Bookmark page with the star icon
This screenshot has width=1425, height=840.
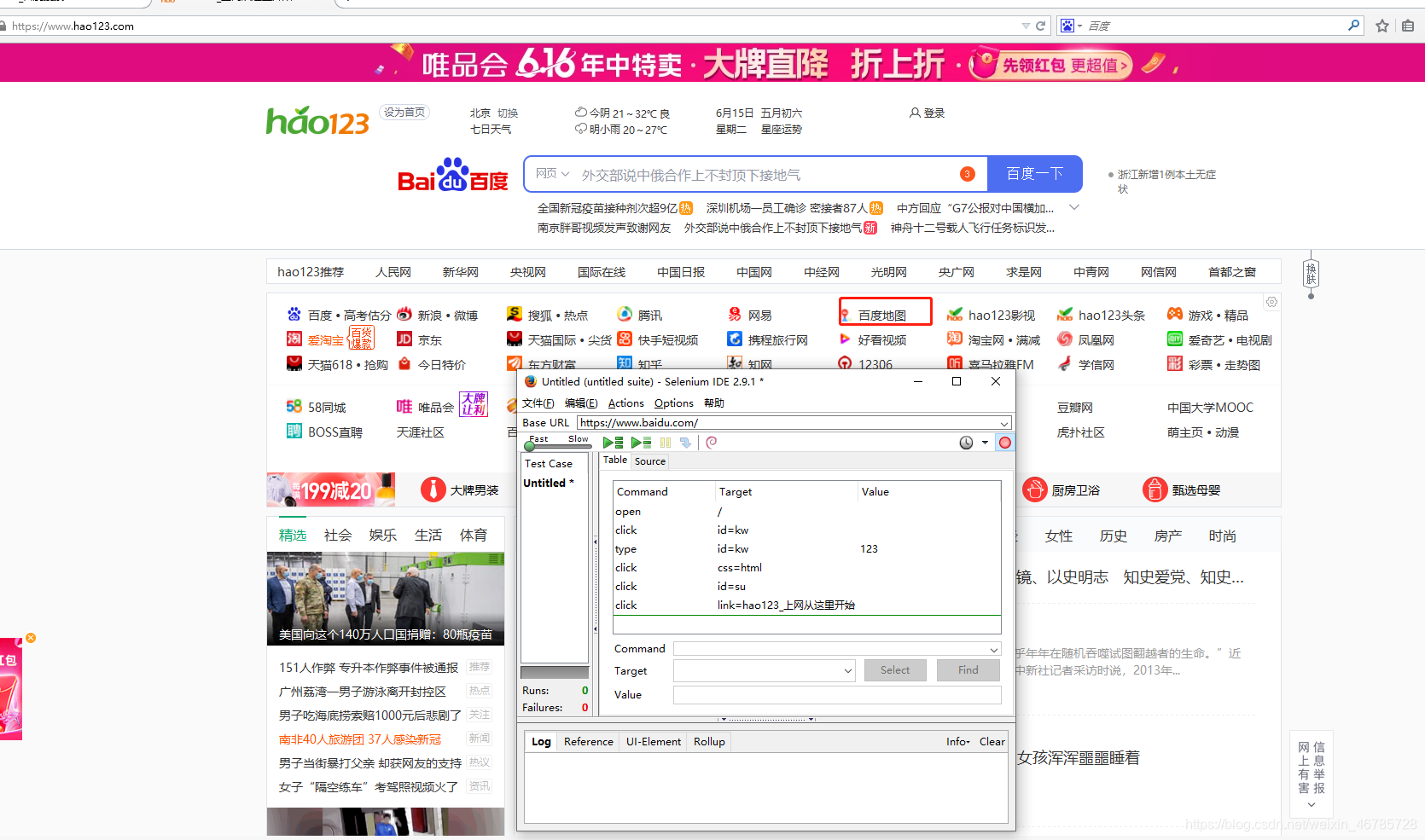coord(1382,26)
